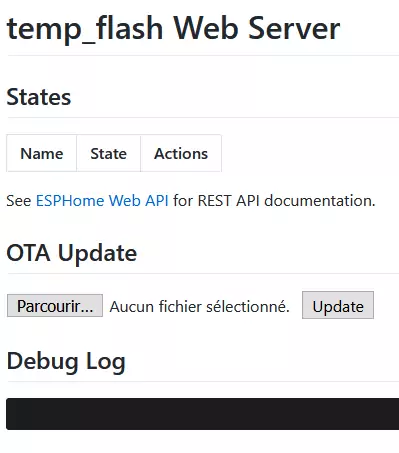Screen dimensions: 399x453
Task: Click the word "See" before the link
Action: pyautogui.click(x=19, y=201)
